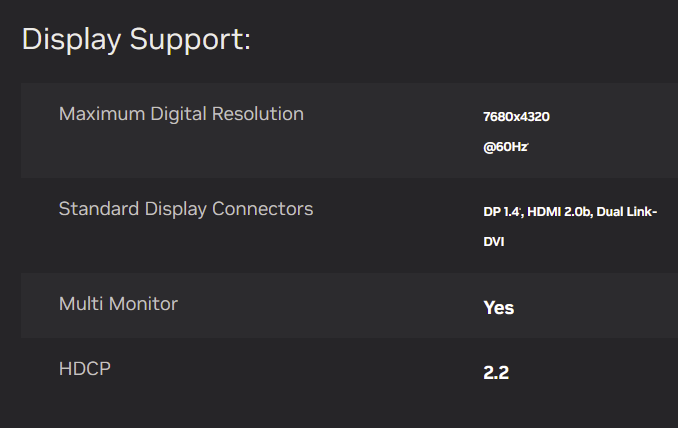This screenshot has width=678, height=428.
Task: Click the word "Standard" in the connectors label
Action: [x=99, y=209]
